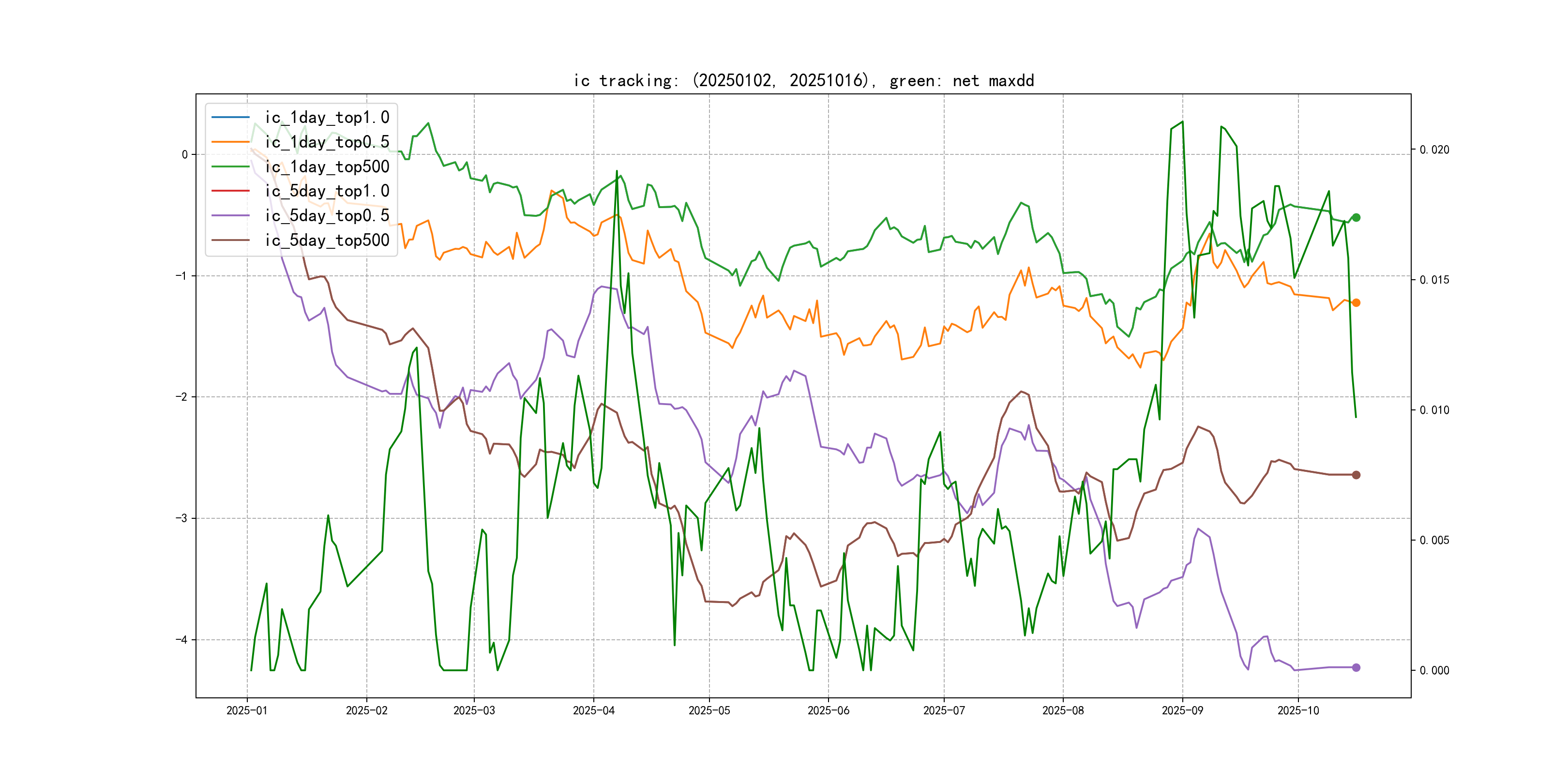Click the ic_5day_top0.5 legend label
Image resolution: width=1568 pixels, height=784 pixels.
click(x=327, y=215)
